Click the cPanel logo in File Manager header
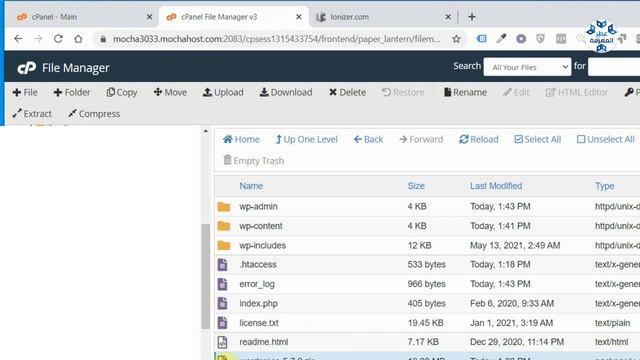 pyautogui.click(x=27, y=68)
